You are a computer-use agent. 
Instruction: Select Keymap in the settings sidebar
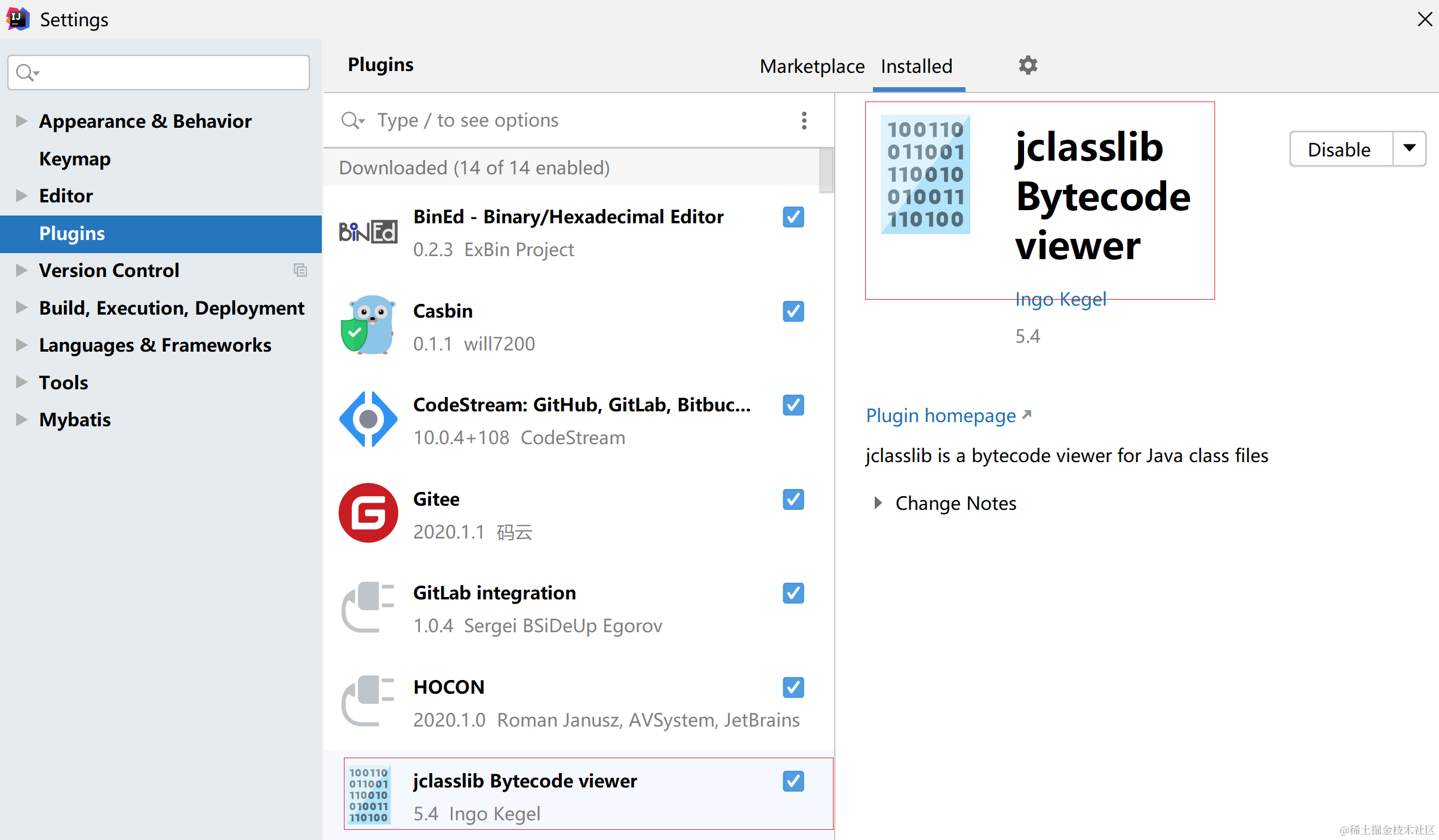point(75,159)
